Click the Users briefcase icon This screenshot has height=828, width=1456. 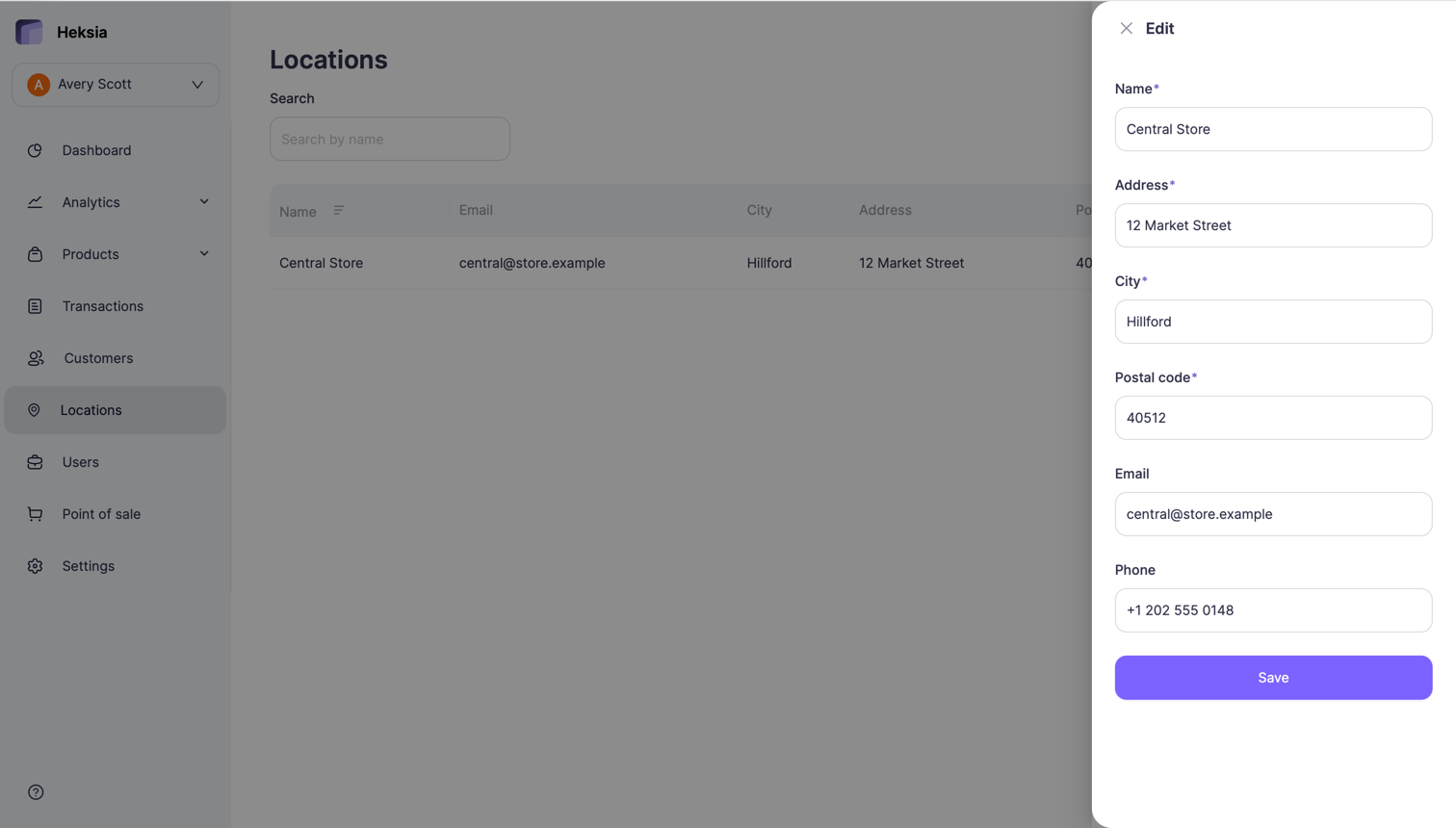tap(35, 462)
